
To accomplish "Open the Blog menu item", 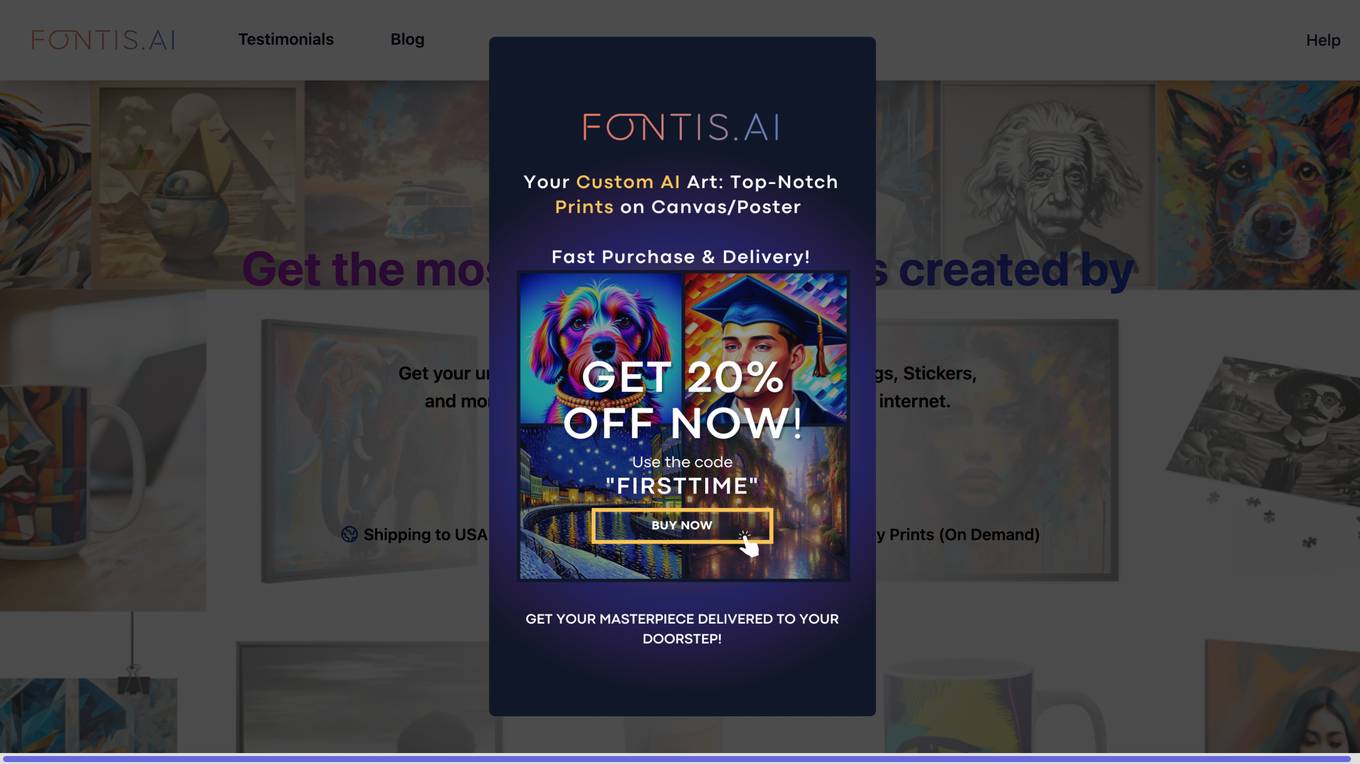I will click(x=407, y=39).
